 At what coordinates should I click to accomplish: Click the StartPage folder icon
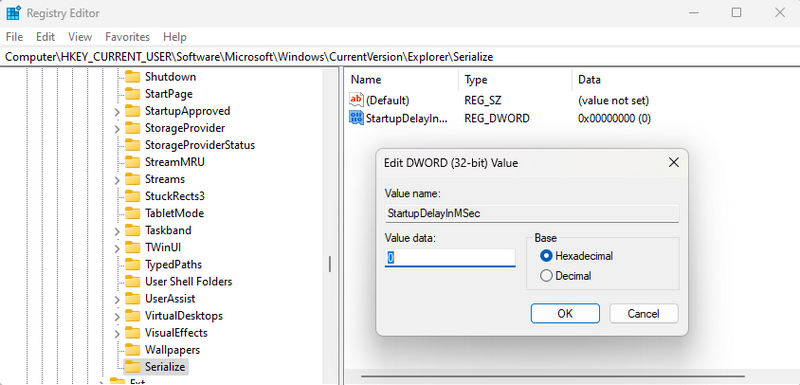click(133, 94)
